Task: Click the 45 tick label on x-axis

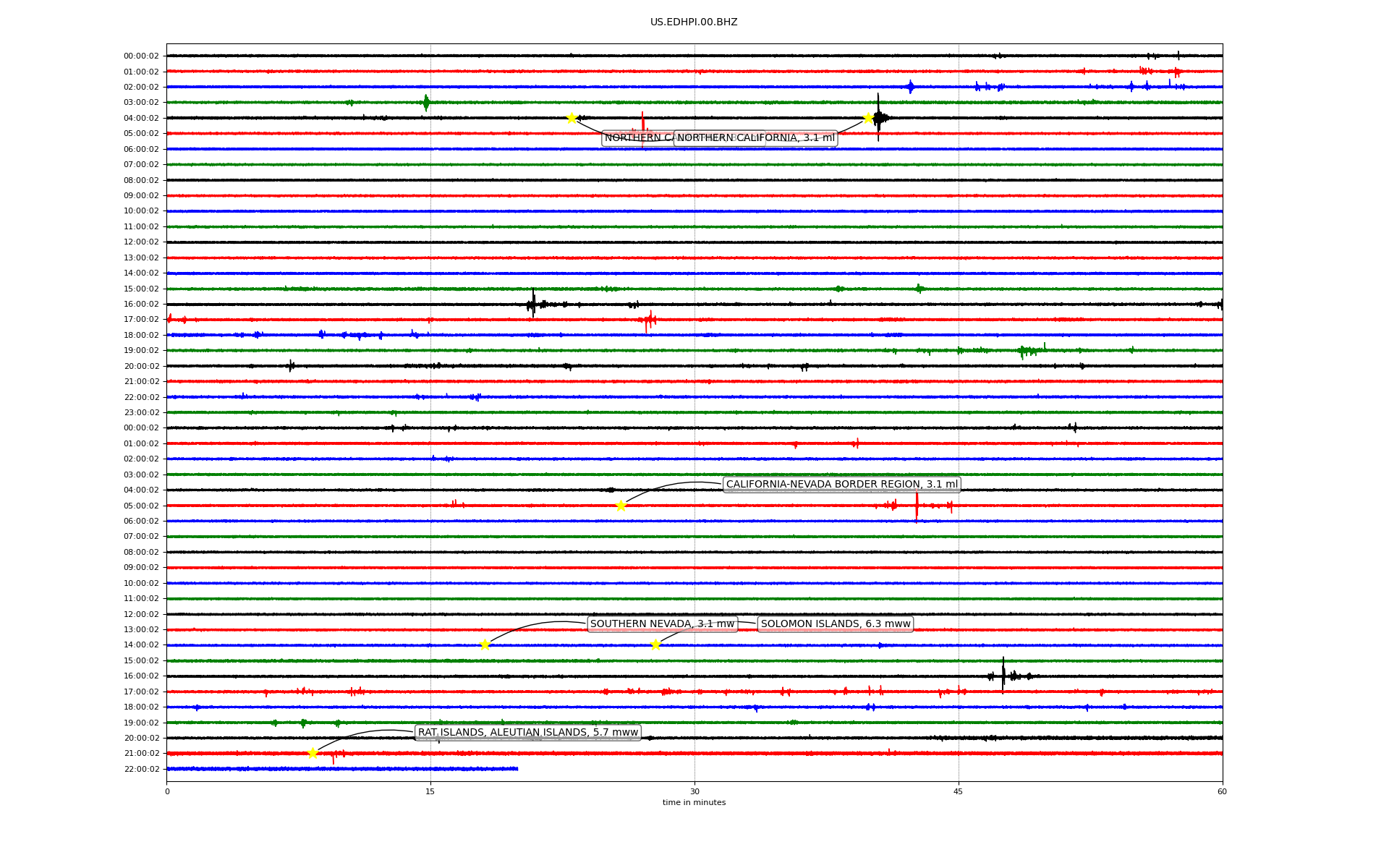Action: coord(959,791)
